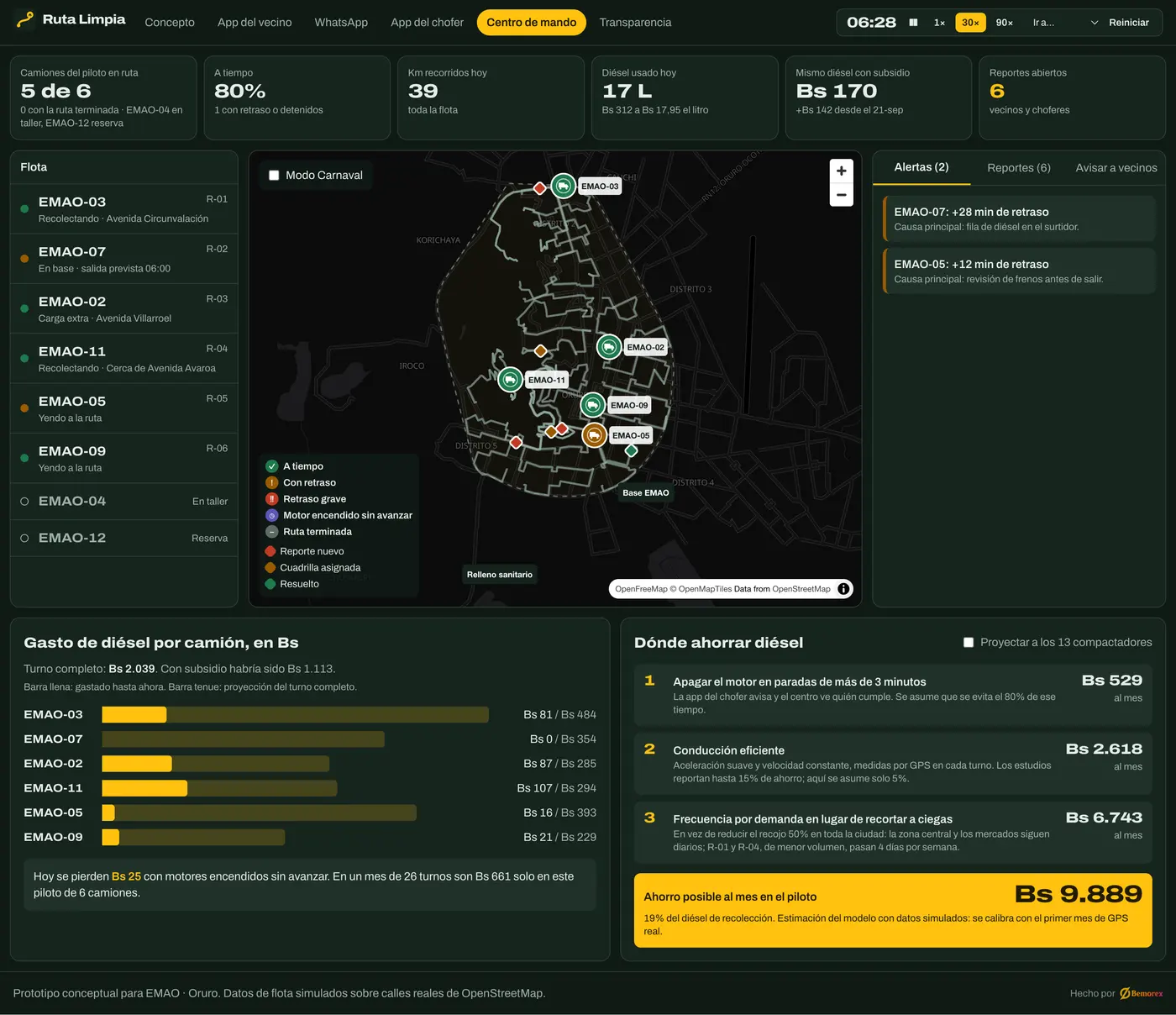Image resolution: width=1176 pixels, height=1015 pixels.
Task: Open App del vecino in navigation
Action: click(255, 23)
